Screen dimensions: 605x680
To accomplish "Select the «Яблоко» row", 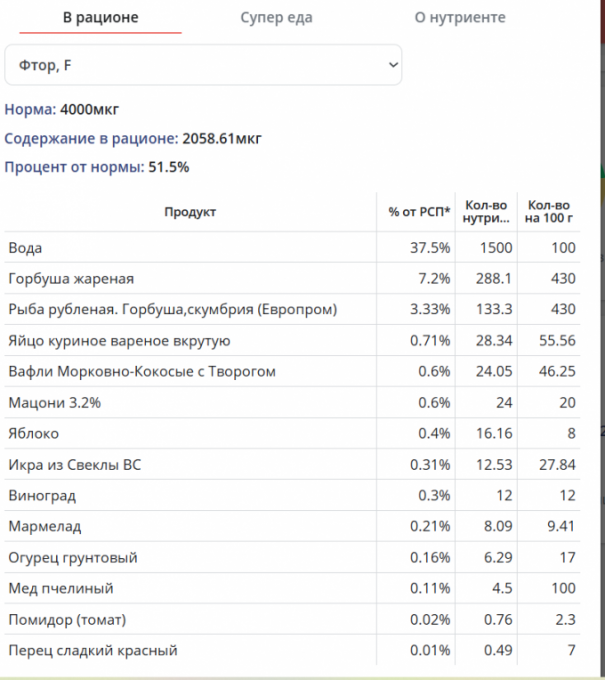I will tap(33, 434).
